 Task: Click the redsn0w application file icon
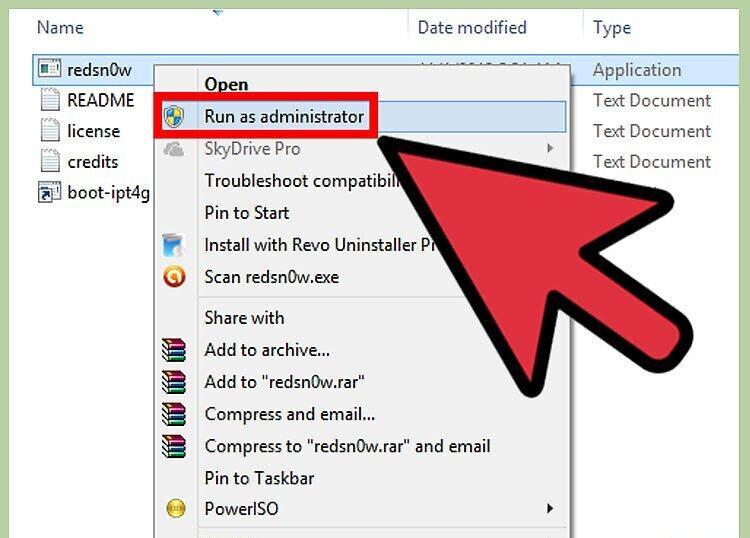(x=49, y=69)
